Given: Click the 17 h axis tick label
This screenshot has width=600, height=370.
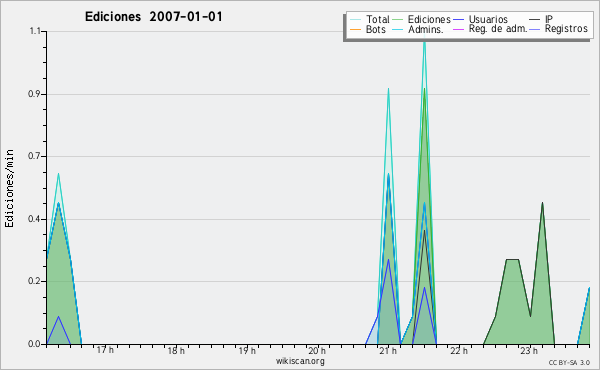Looking at the screenshot, I should [105, 350].
